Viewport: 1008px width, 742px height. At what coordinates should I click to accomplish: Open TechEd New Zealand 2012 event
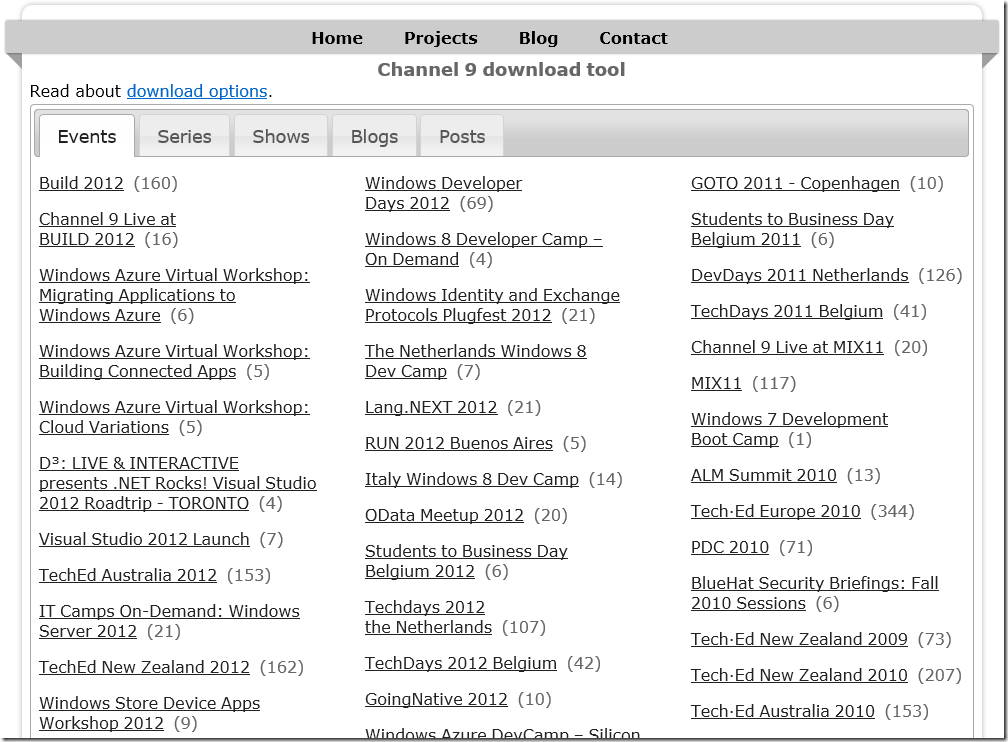[144, 667]
